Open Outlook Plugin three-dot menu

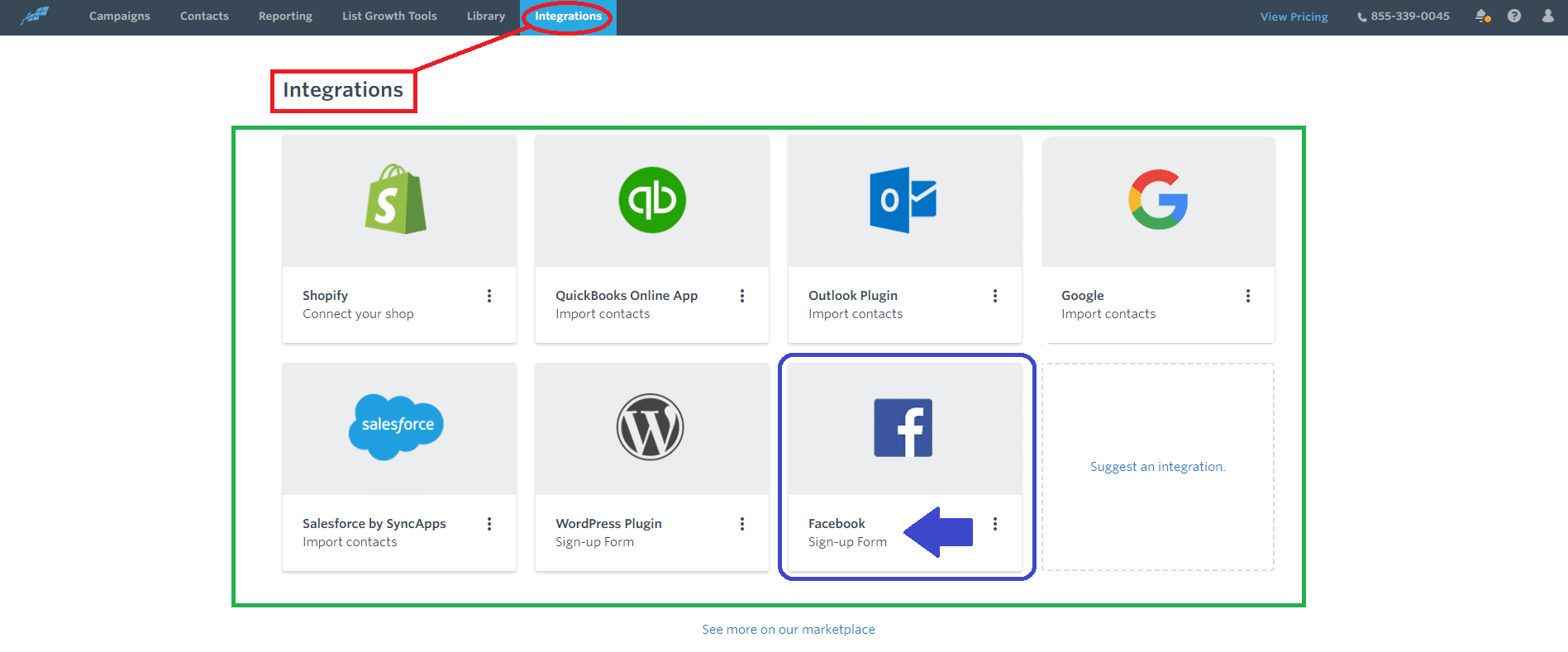995,296
